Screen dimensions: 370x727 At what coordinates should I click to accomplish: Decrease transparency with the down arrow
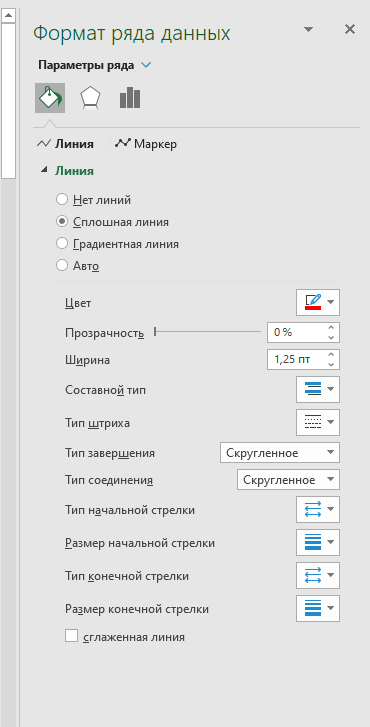click(x=331, y=337)
